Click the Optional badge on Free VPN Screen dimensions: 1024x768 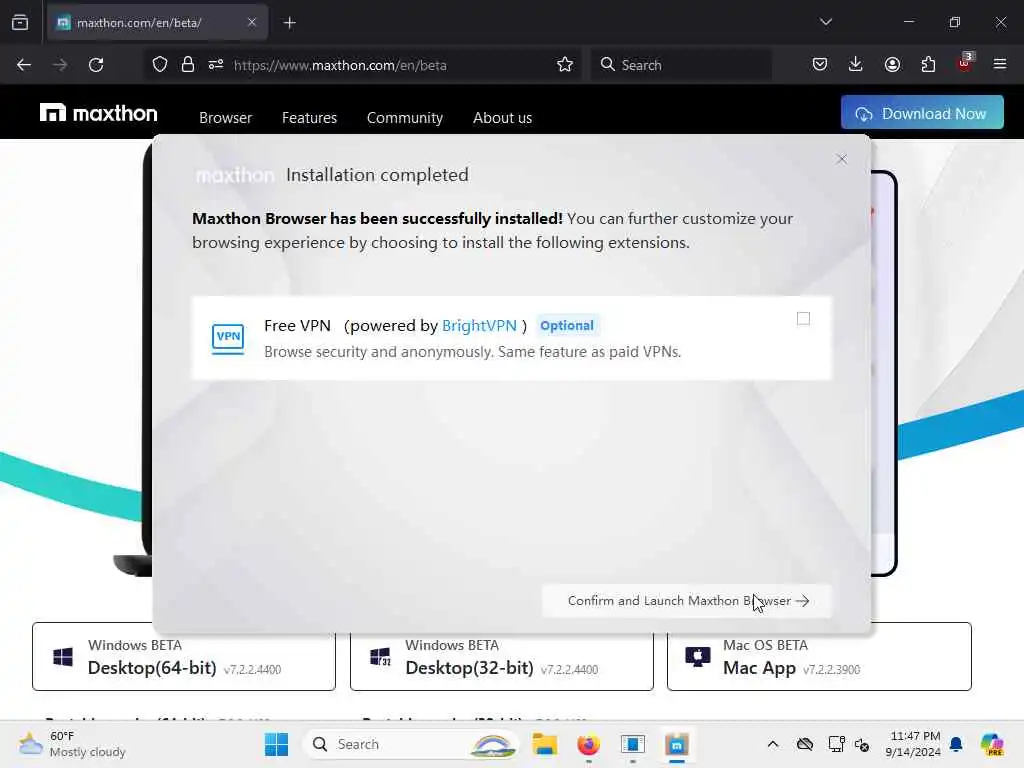point(567,325)
